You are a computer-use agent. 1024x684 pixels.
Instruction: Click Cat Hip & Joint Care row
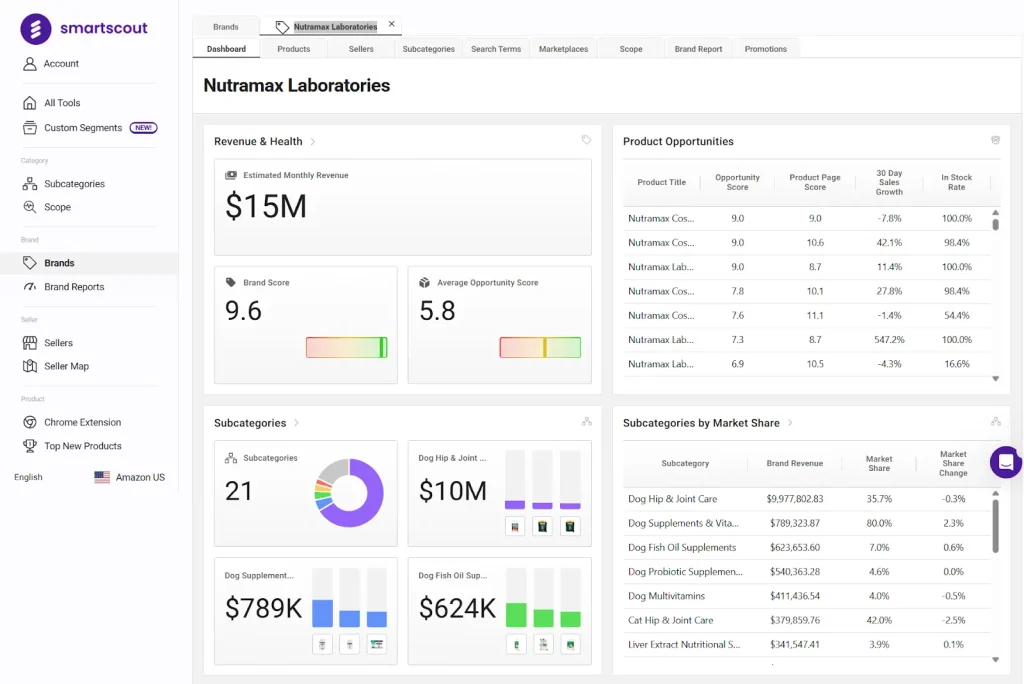(x=807, y=621)
